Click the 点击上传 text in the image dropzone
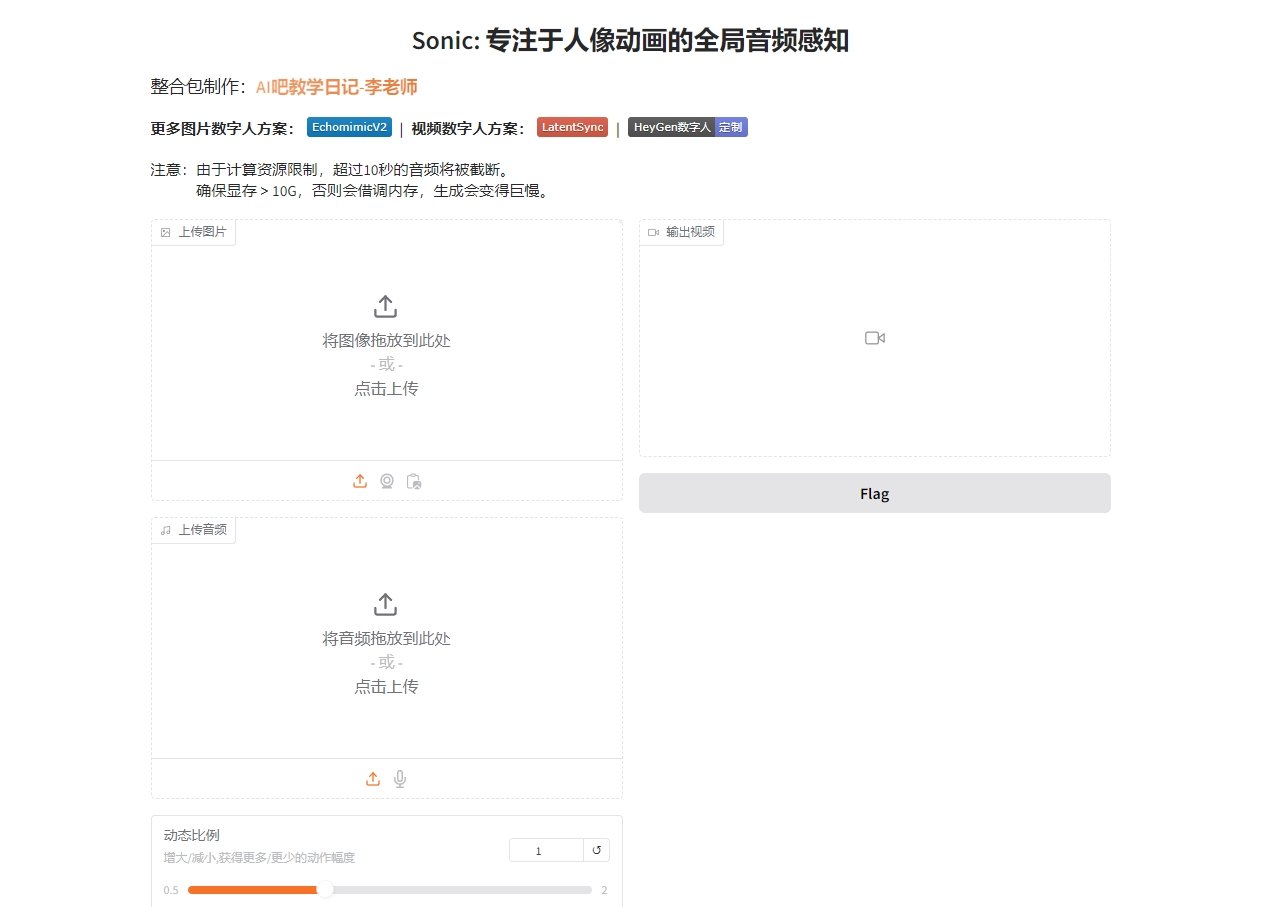This screenshot has width=1264, height=907. [386, 388]
